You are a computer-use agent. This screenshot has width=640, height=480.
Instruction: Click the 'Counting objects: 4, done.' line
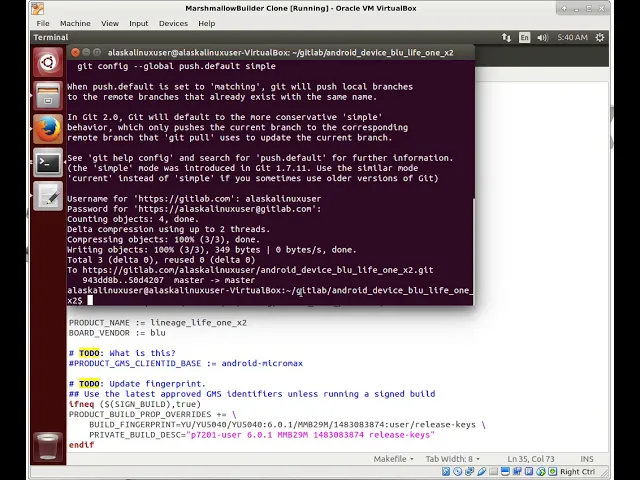tap(133, 219)
